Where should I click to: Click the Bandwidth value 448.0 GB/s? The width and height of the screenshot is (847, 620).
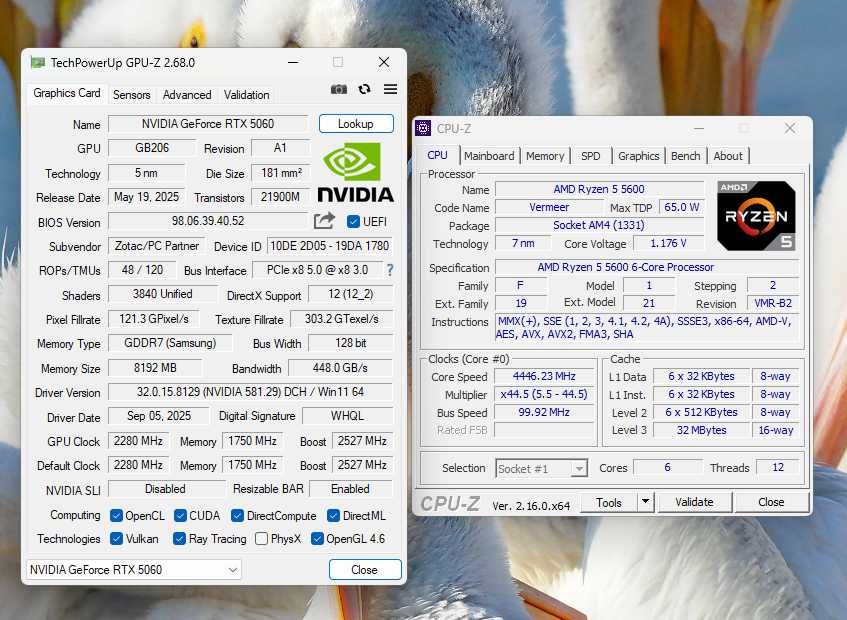[x=340, y=368]
